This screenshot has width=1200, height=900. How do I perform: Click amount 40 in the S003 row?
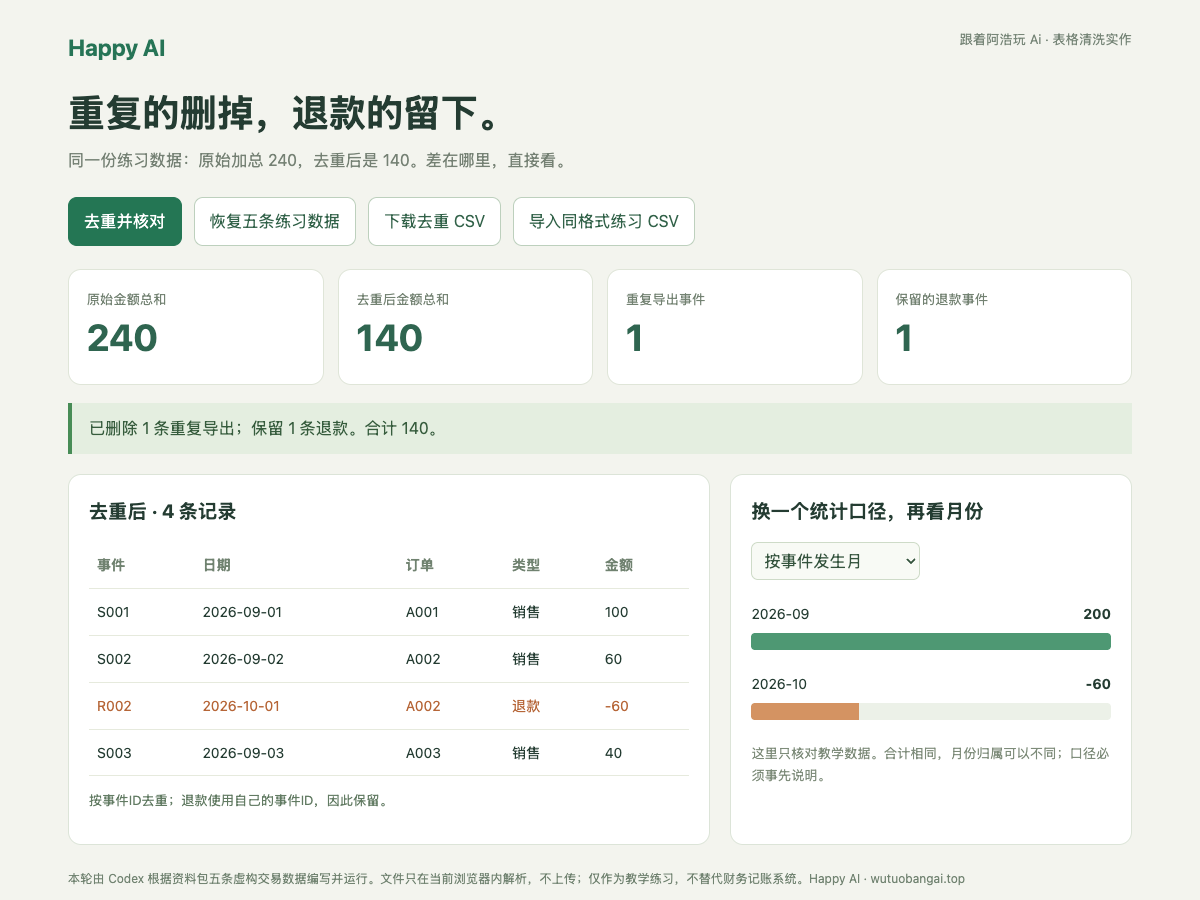(613, 753)
